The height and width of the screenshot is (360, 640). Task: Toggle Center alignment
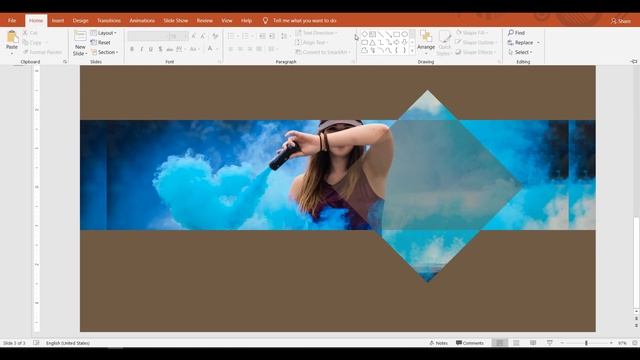point(240,49)
